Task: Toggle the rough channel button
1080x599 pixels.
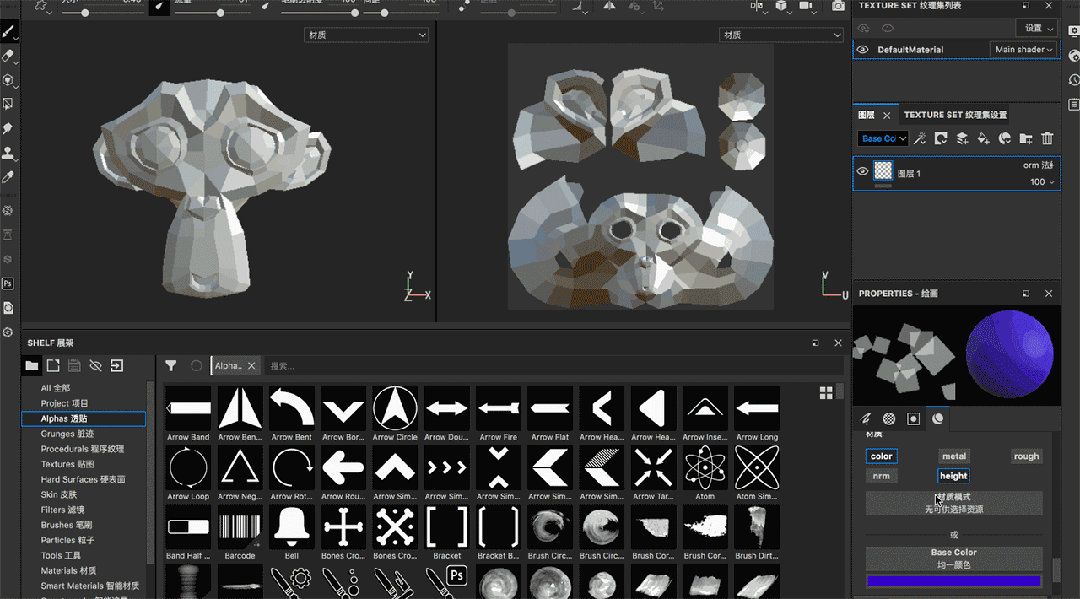Action: (1026, 456)
